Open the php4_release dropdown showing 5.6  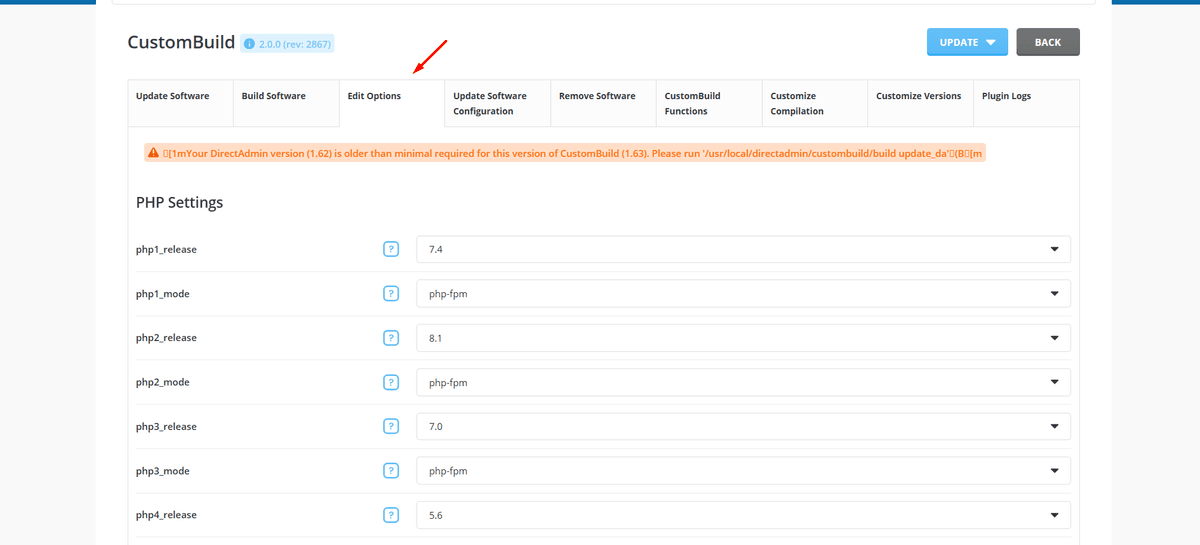tap(742, 515)
